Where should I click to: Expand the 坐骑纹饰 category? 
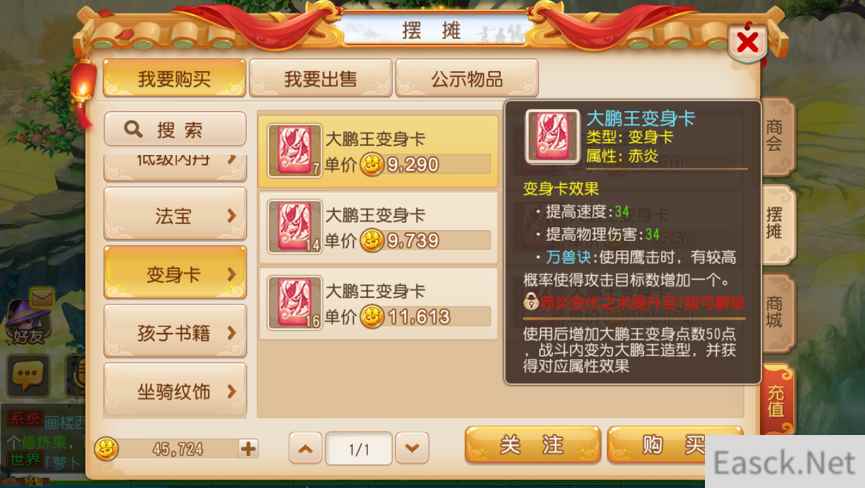tap(175, 391)
